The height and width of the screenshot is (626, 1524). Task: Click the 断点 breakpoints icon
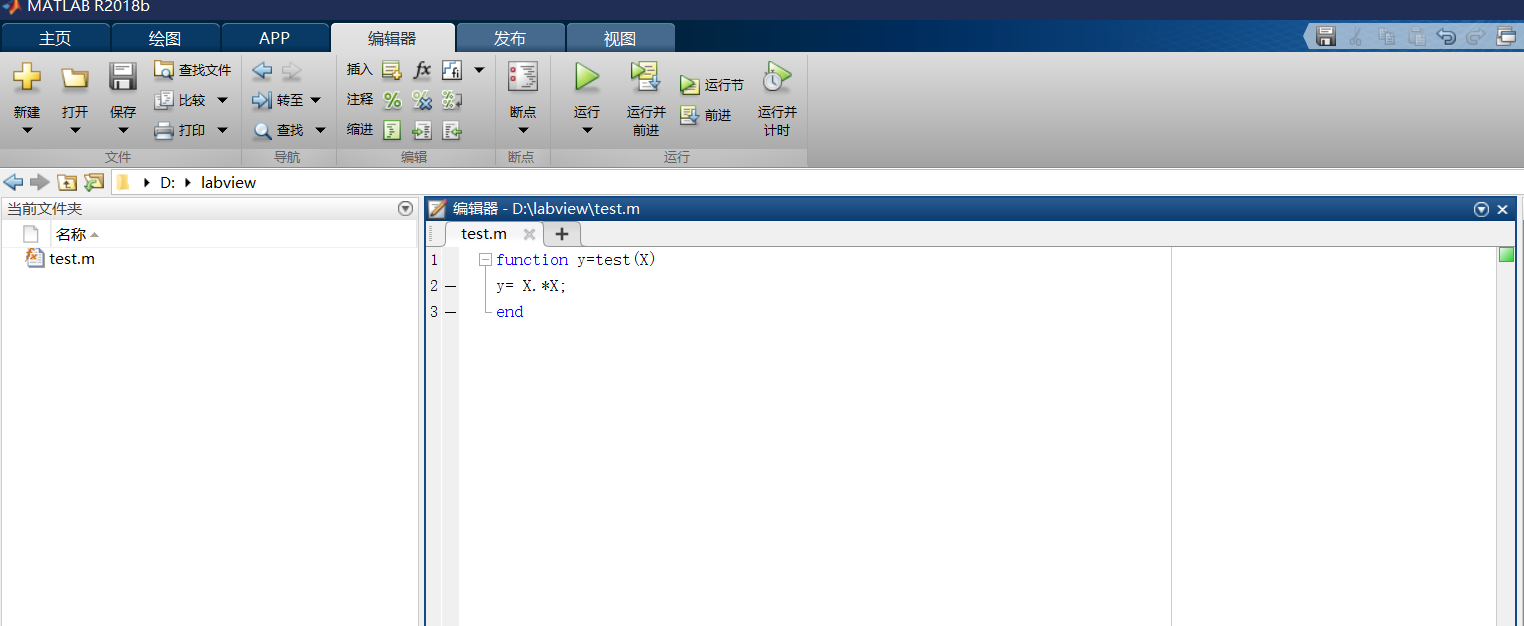(x=523, y=77)
